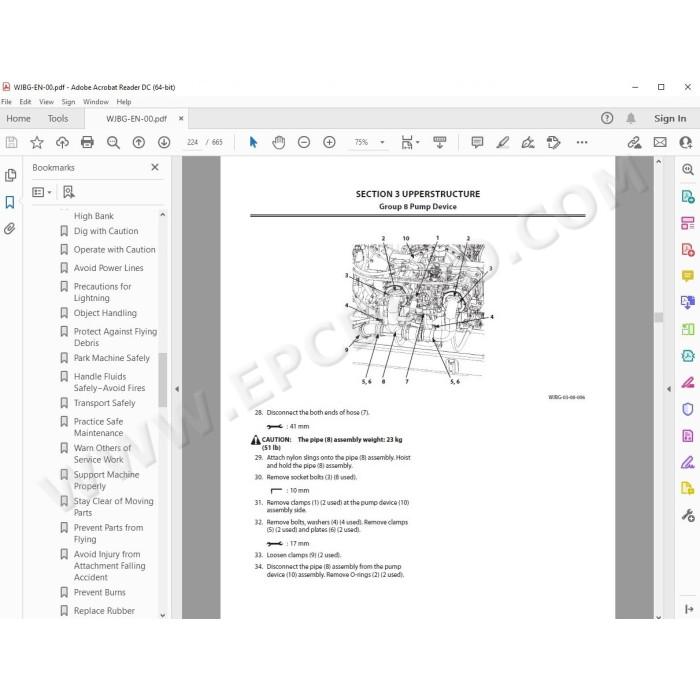This screenshot has width=700, height=700.
Task: Toggle the Page Thumbnails panel icon
Action: pos(10,175)
